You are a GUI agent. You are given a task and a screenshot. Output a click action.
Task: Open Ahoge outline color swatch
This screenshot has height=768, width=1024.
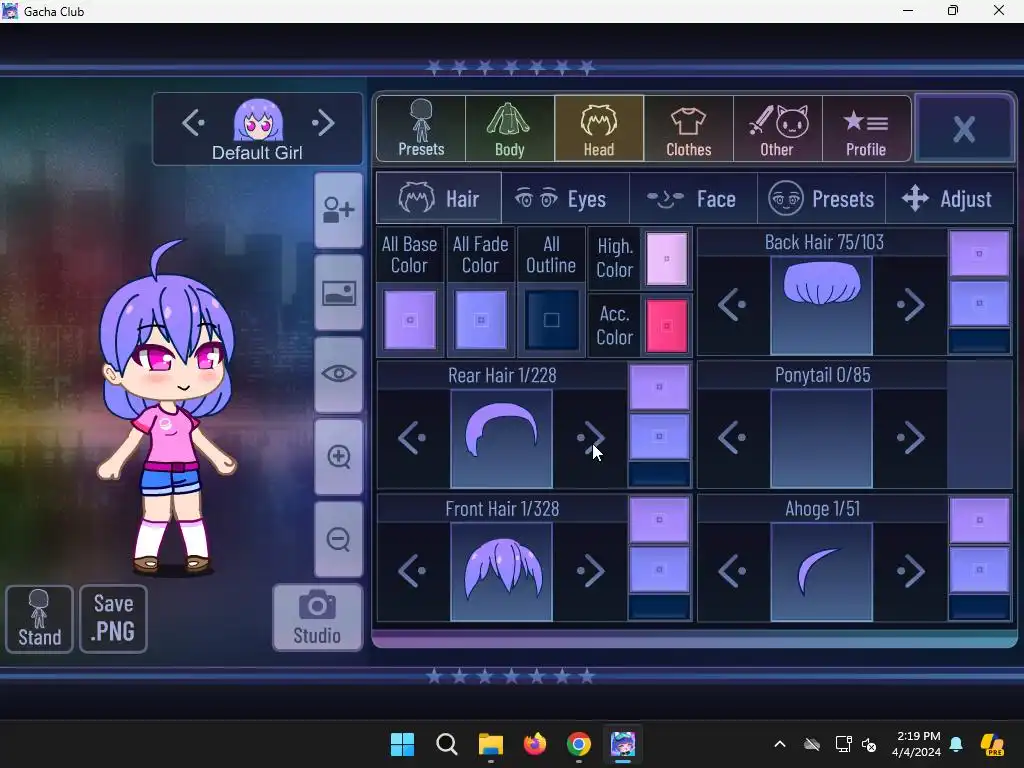[979, 607]
